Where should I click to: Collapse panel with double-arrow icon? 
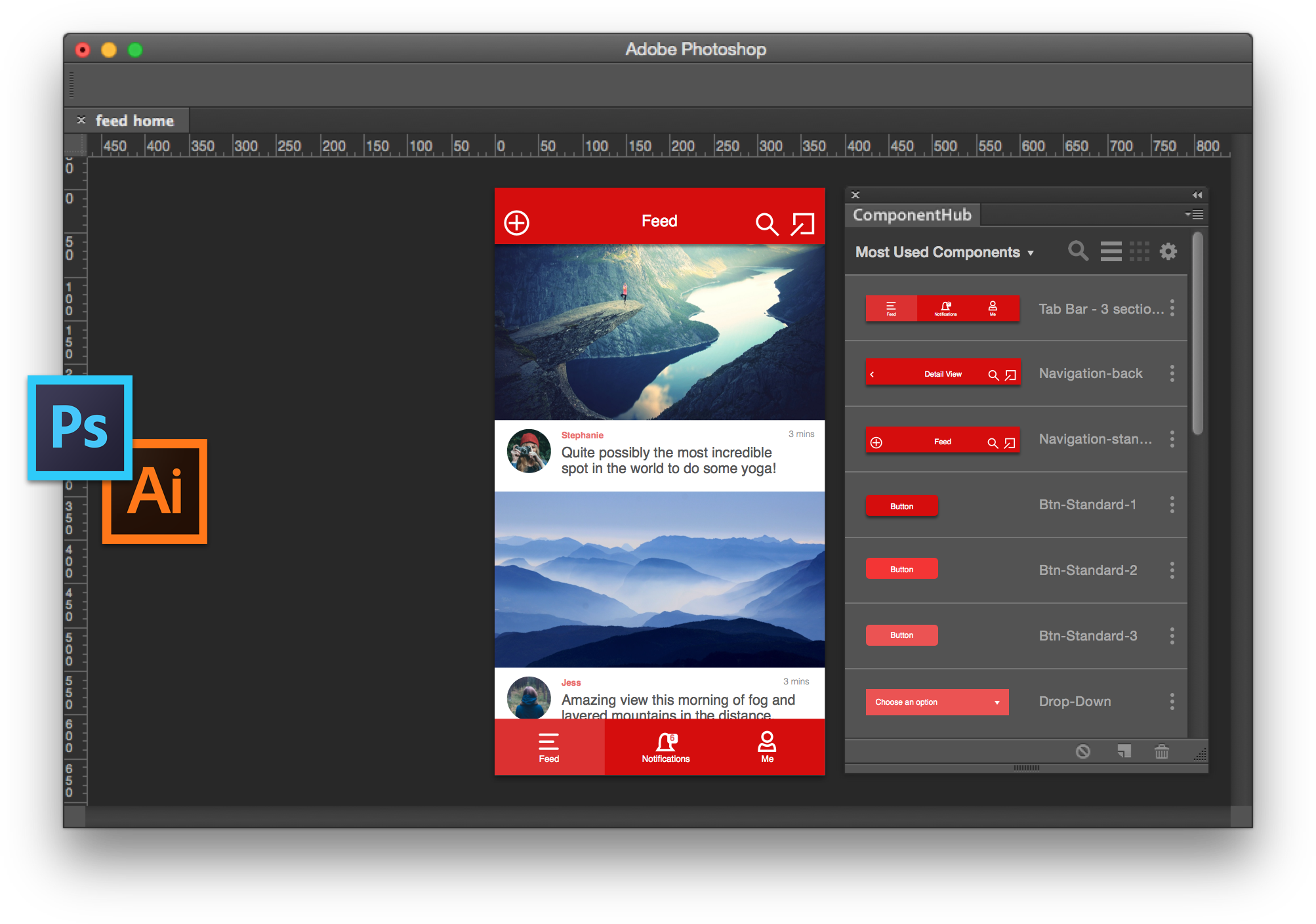point(1197,195)
